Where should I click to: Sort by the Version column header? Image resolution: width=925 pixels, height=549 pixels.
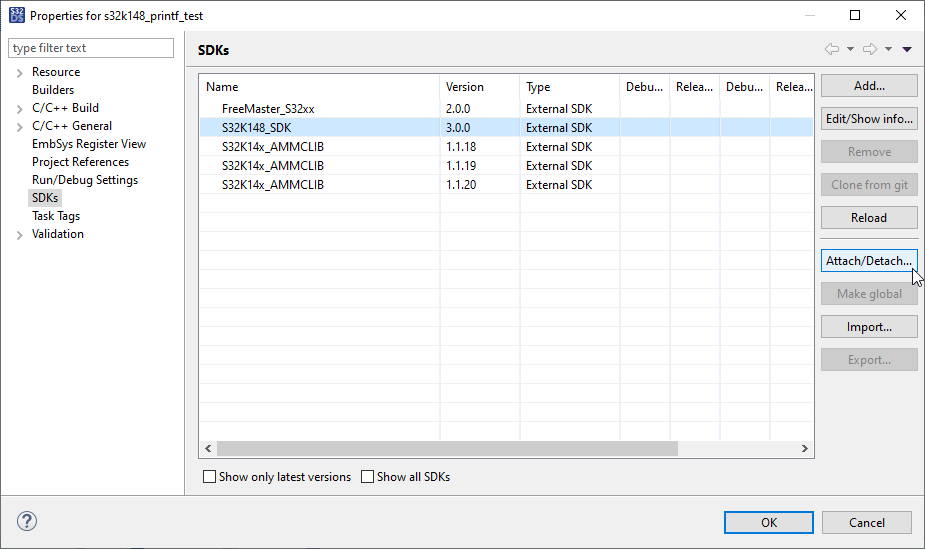(480, 87)
